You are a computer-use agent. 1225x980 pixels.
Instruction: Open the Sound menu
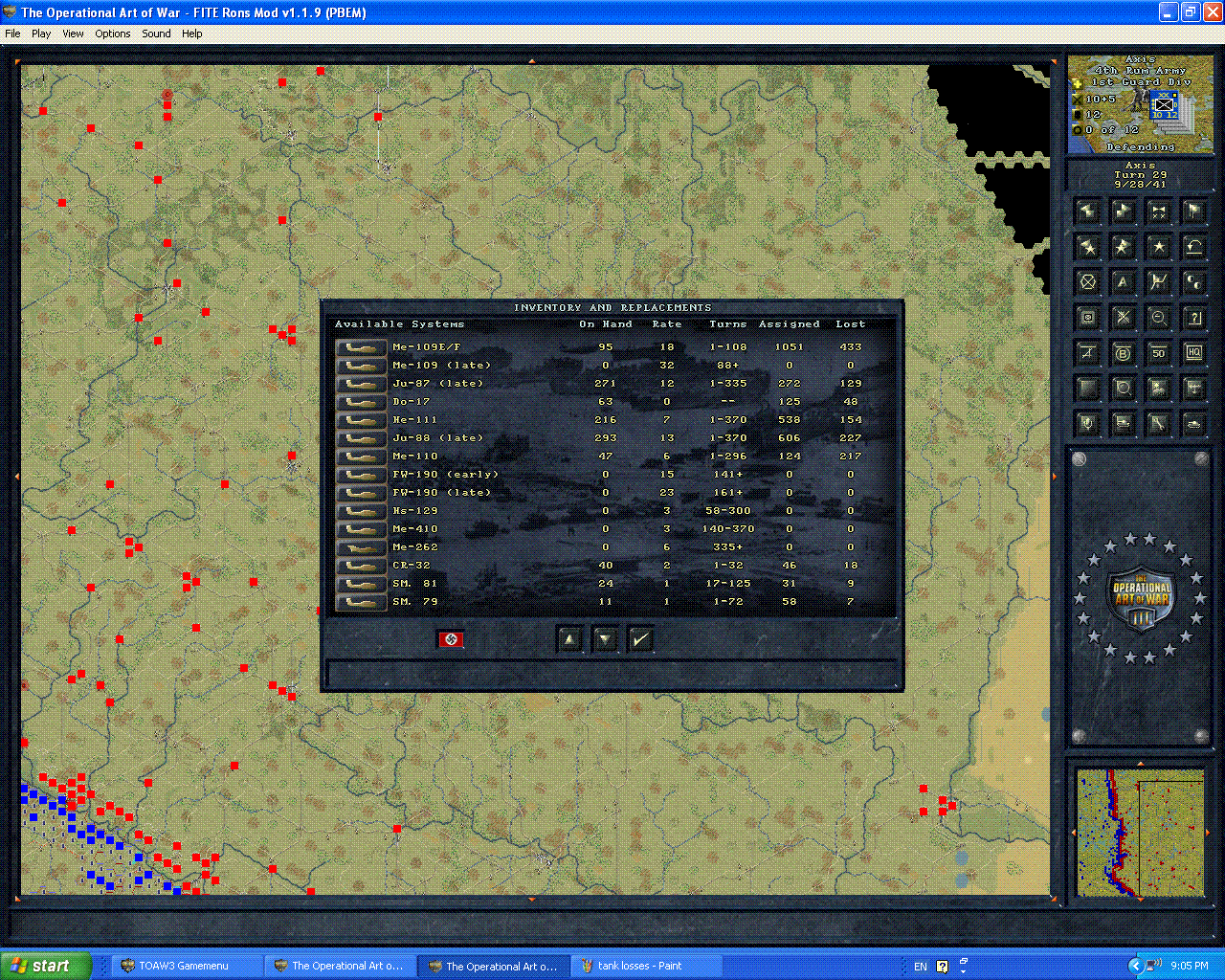point(155,33)
